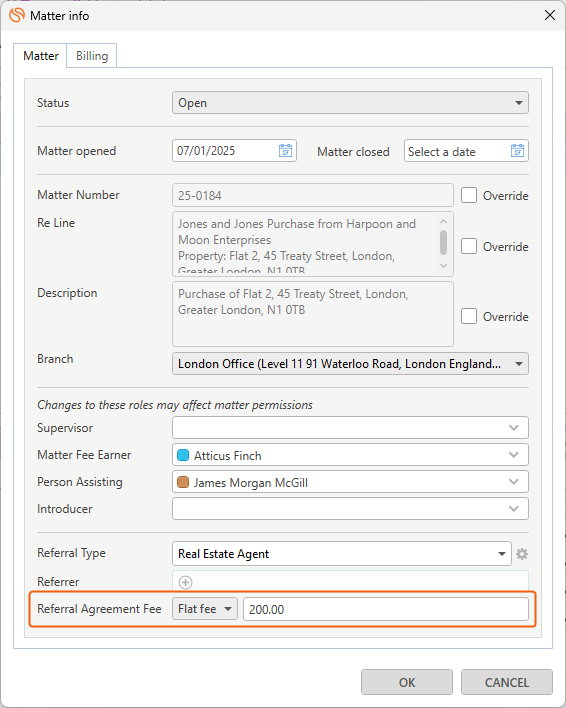Tick the Re Line Override checkbox
Viewport: 566px width, 708px height.
coord(469,247)
